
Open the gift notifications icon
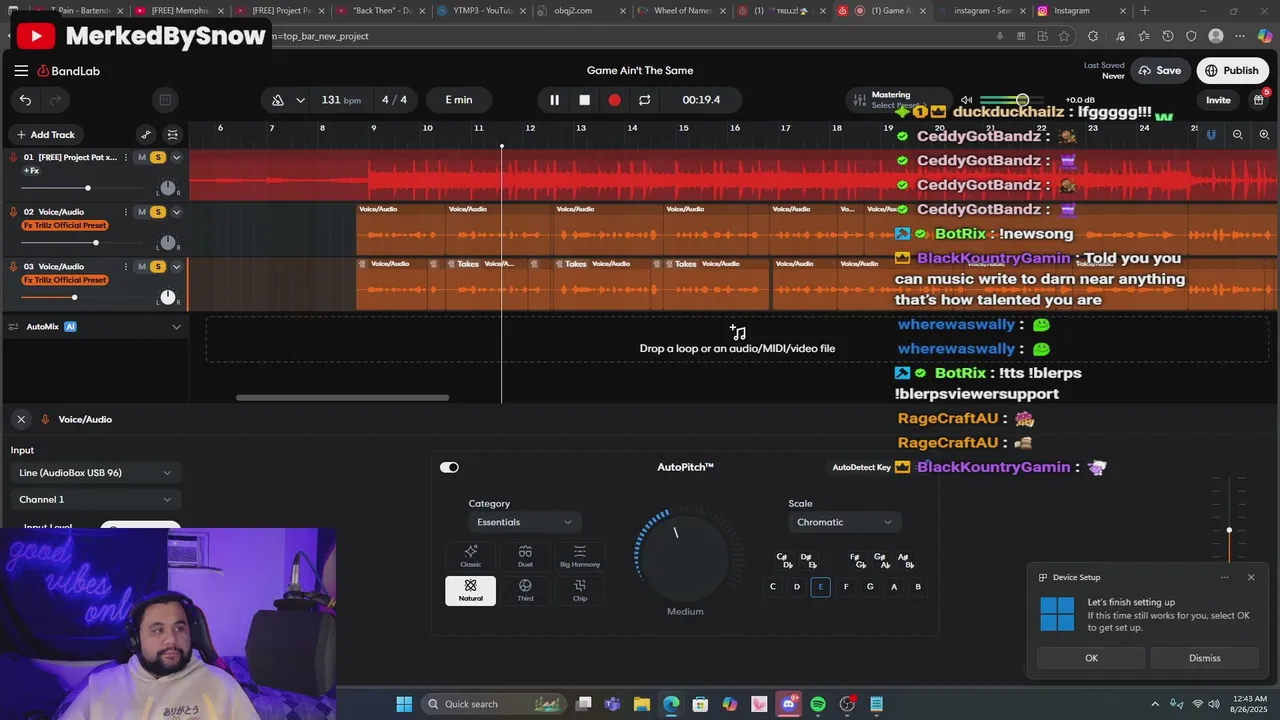pyautogui.click(x=1259, y=99)
